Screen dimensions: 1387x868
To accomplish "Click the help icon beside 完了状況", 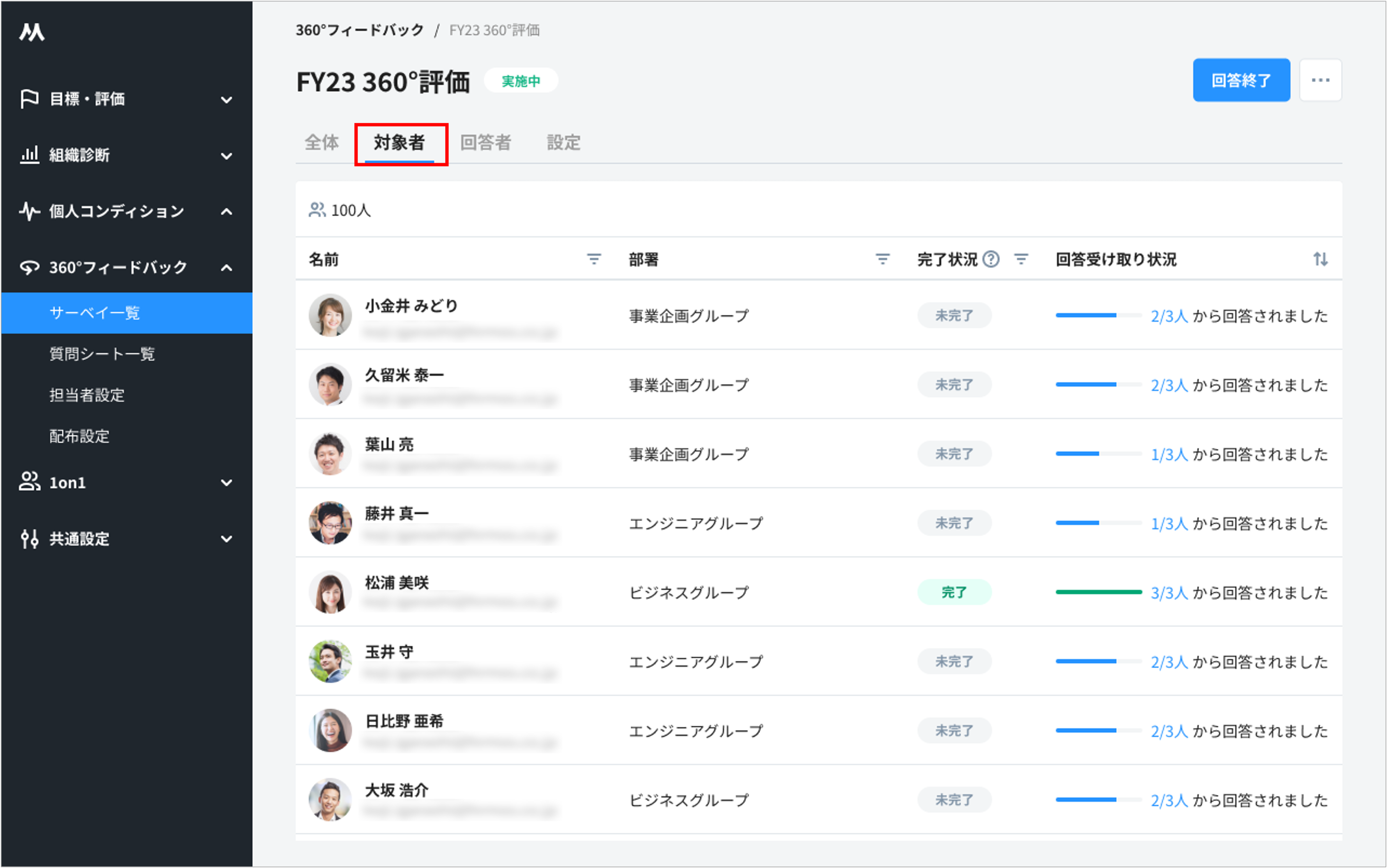I will click(x=991, y=259).
